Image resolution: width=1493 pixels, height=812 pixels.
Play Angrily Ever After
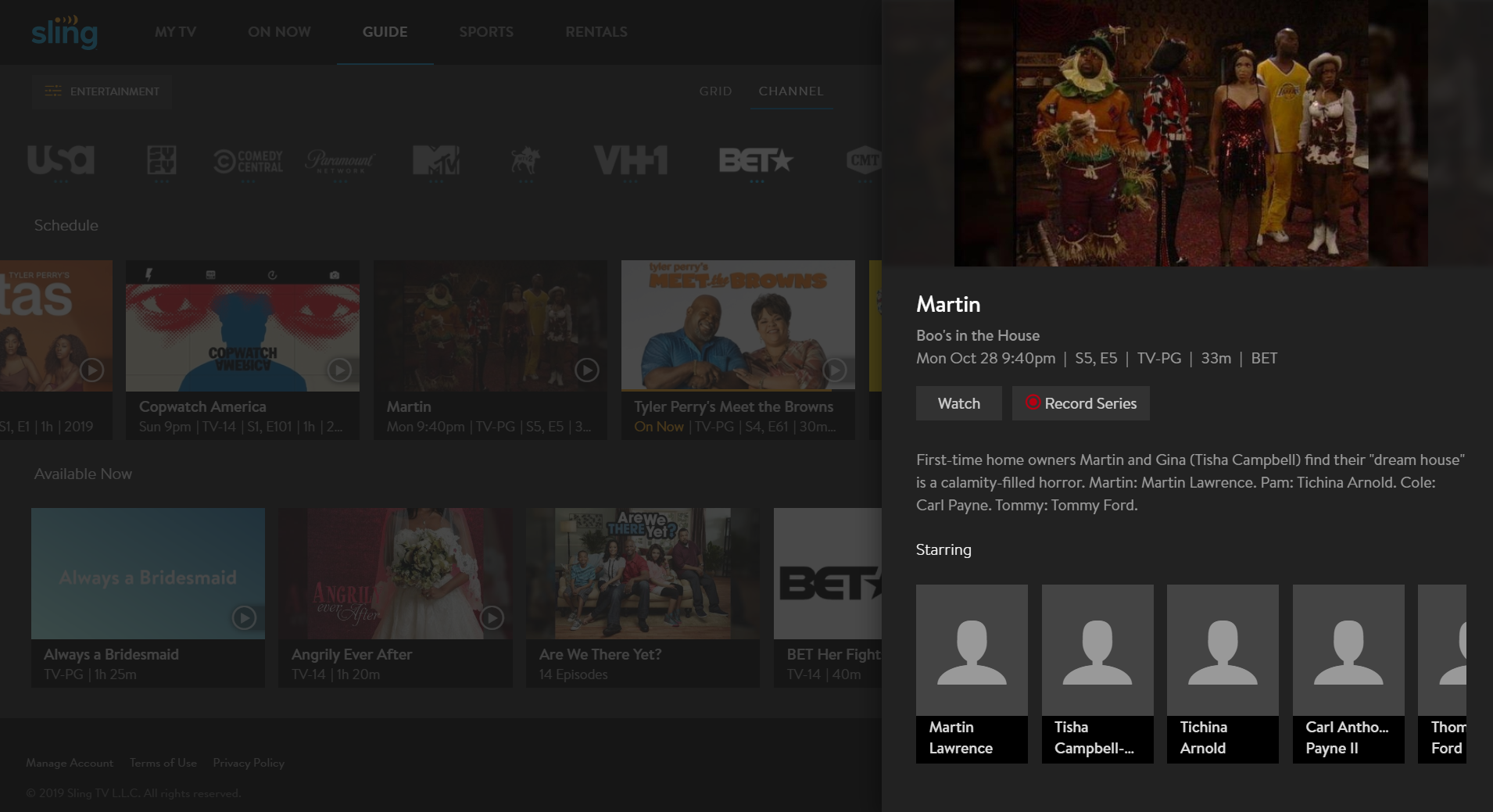[492, 617]
